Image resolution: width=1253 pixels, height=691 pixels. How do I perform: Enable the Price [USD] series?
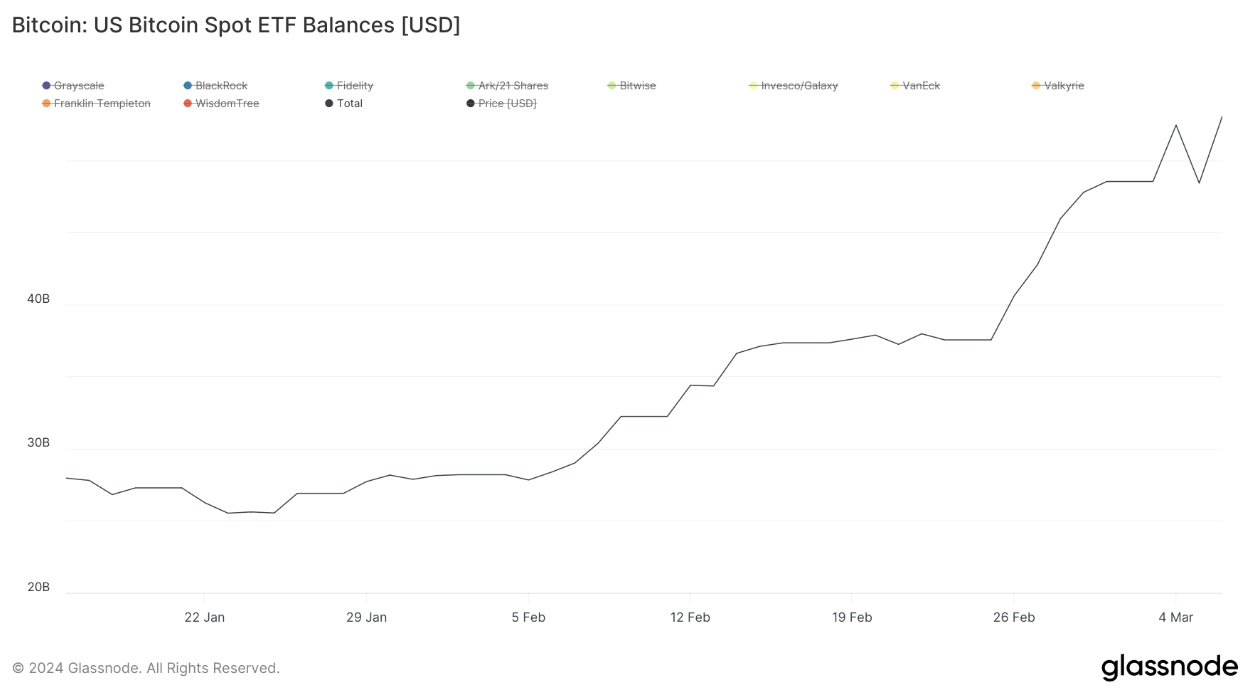pyautogui.click(x=501, y=103)
